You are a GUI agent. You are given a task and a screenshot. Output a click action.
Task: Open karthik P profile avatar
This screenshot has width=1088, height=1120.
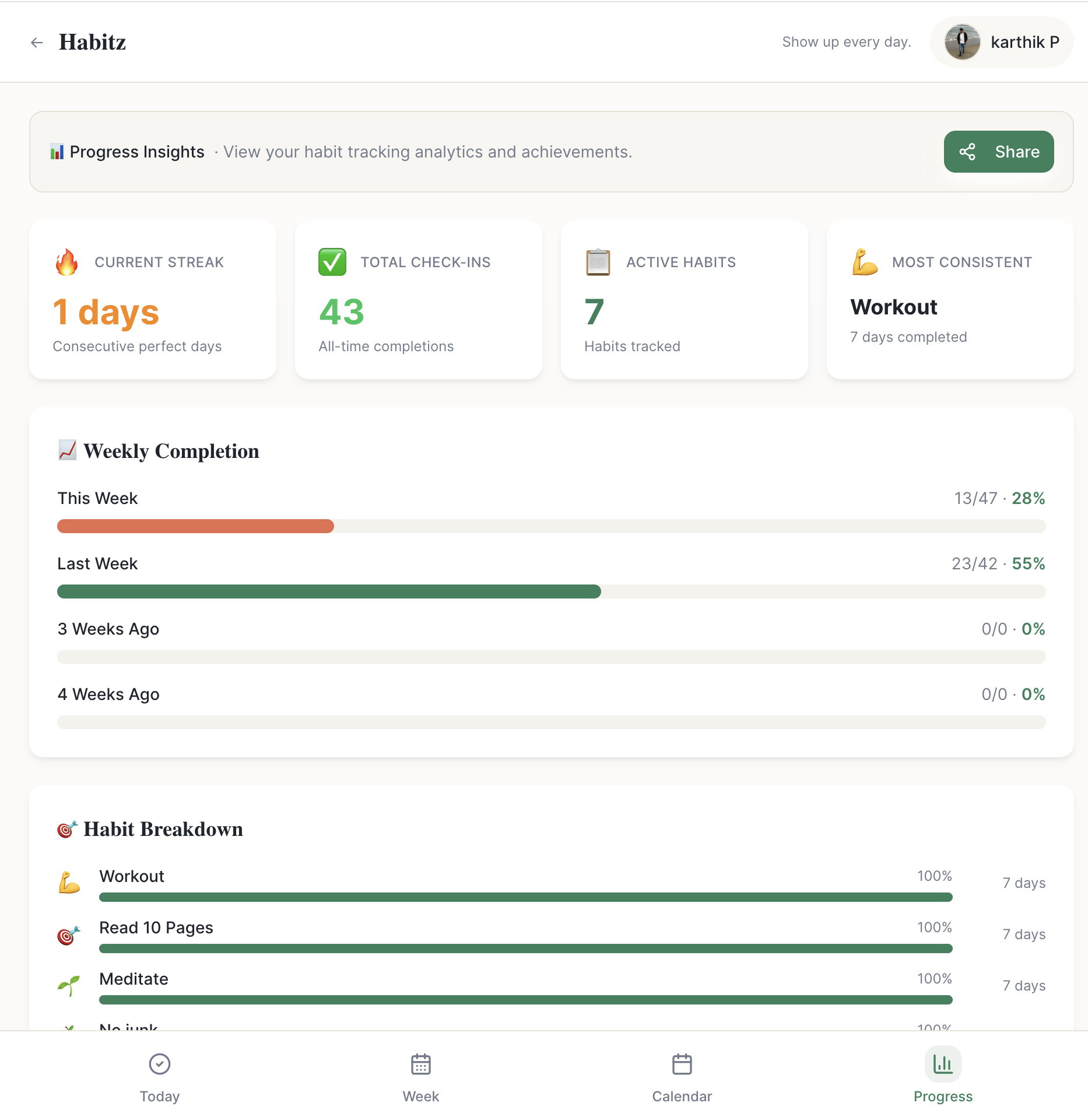(x=962, y=41)
